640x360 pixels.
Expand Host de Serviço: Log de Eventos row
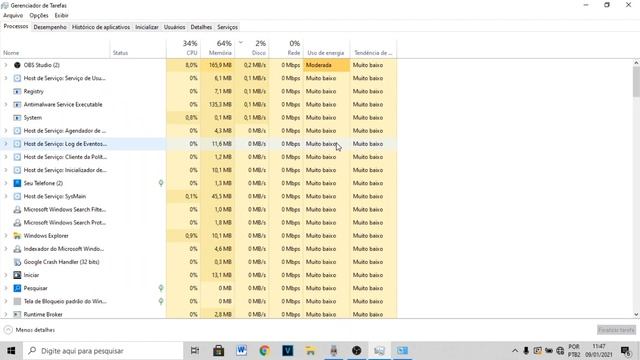pos(6,144)
